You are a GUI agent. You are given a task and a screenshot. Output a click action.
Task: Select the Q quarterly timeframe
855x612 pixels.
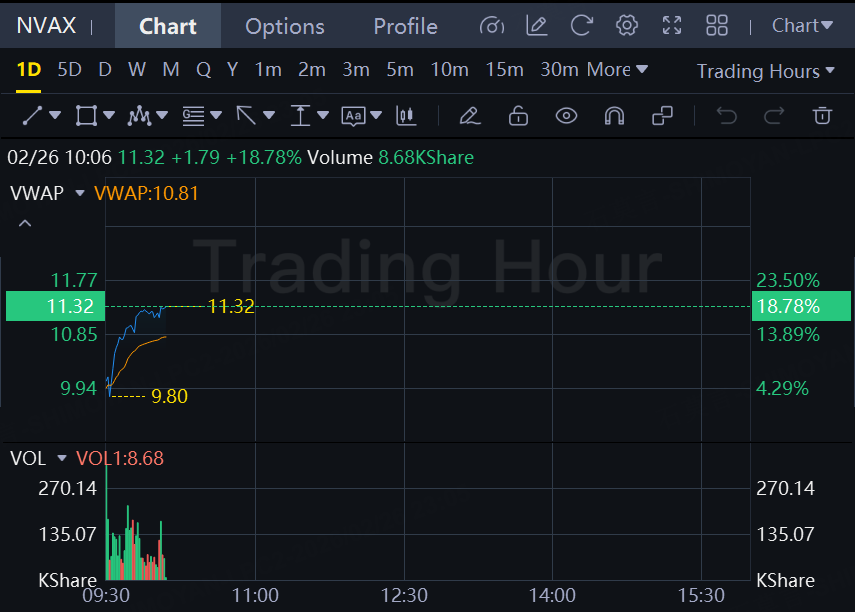203,70
